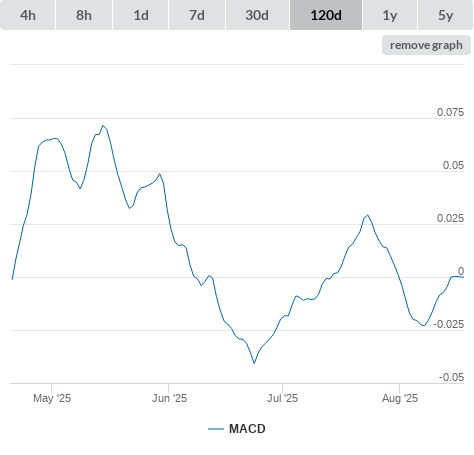Switch chart to 30d range

coord(257,15)
